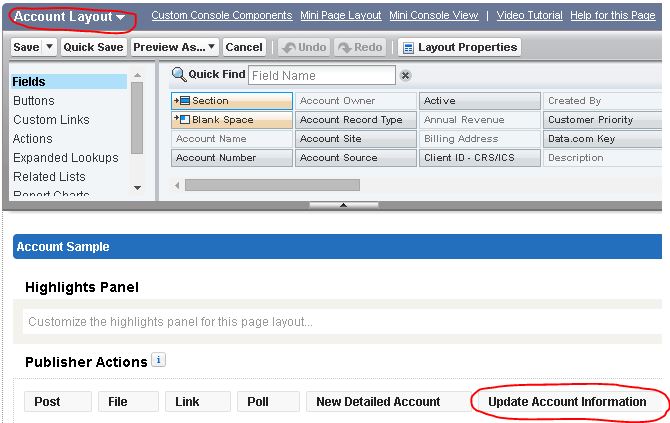Select the Account Record Type field
670x423 pixels.
tap(356, 120)
